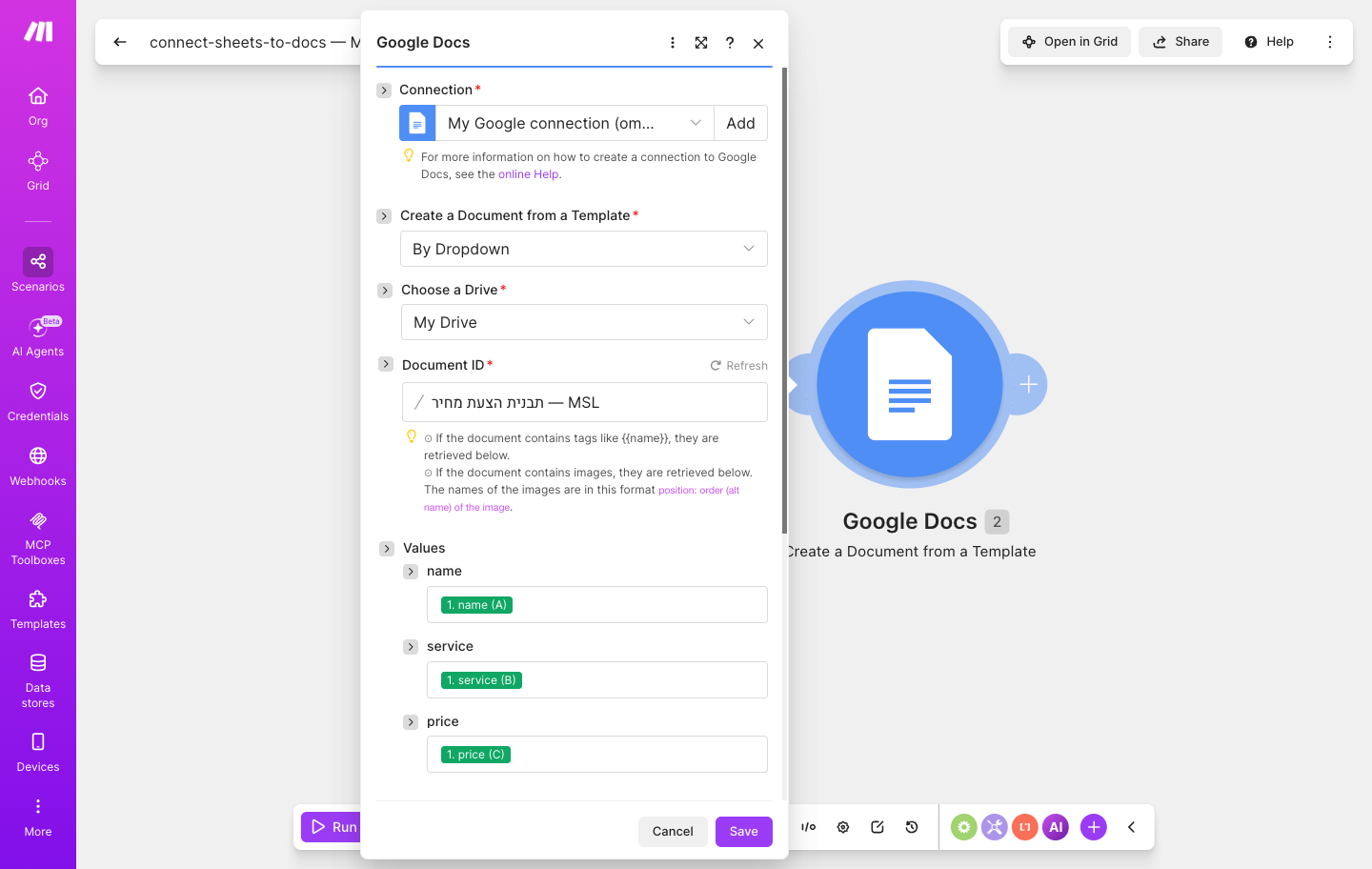Screen dimensions: 1372x869
Task: Click the Add connection button
Action: pyautogui.click(x=741, y=123)
